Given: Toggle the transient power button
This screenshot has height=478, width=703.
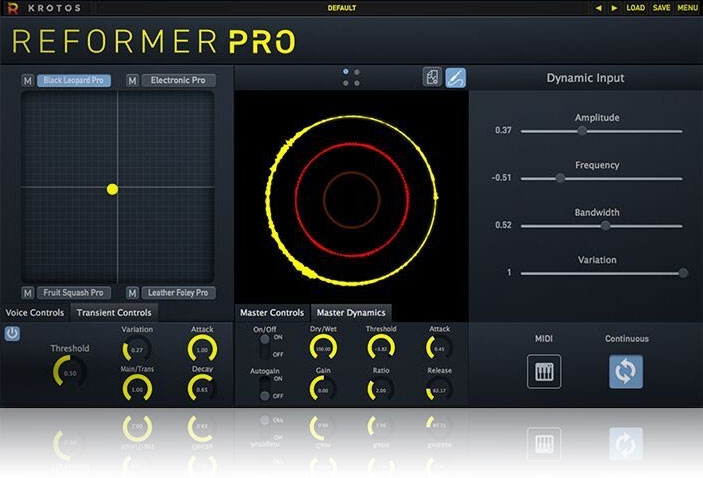Looking at the screenshot, I should coord(12,333).
